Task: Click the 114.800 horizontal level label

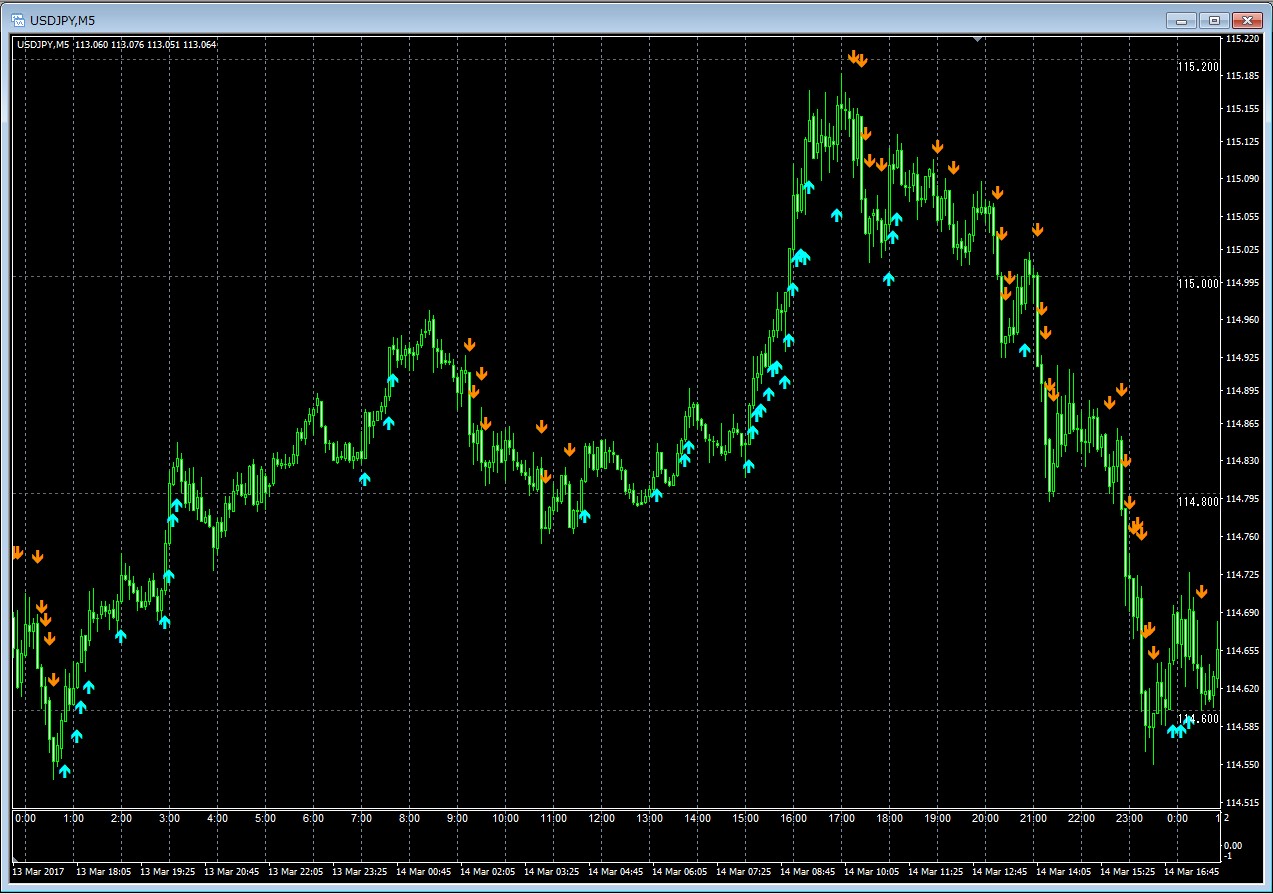Action: pyautogui.click(x=1197, y=501)
